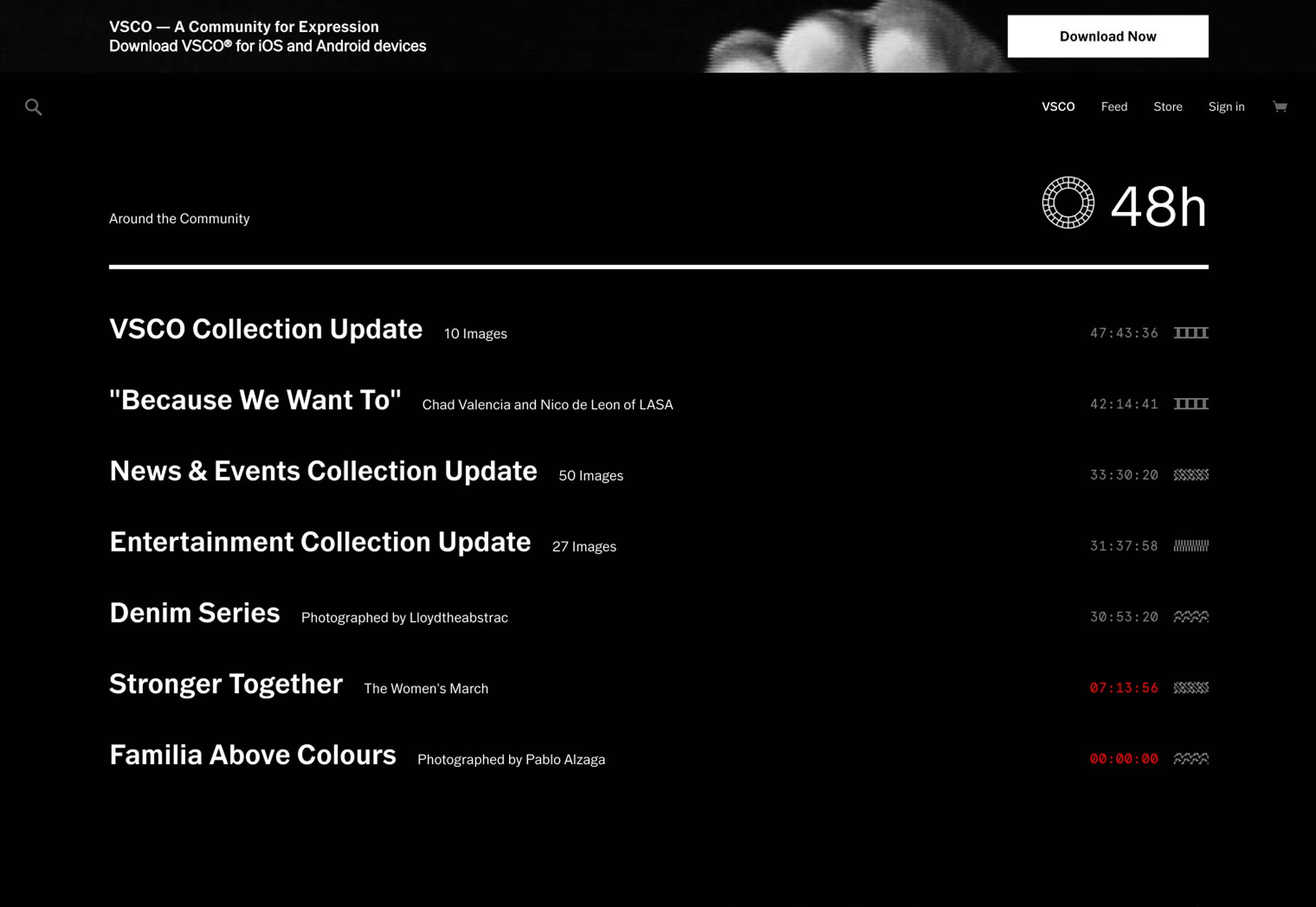Click the red 07:13:56 countdown
Screen dimensions: 1316x907
[x=1124, y=688]
